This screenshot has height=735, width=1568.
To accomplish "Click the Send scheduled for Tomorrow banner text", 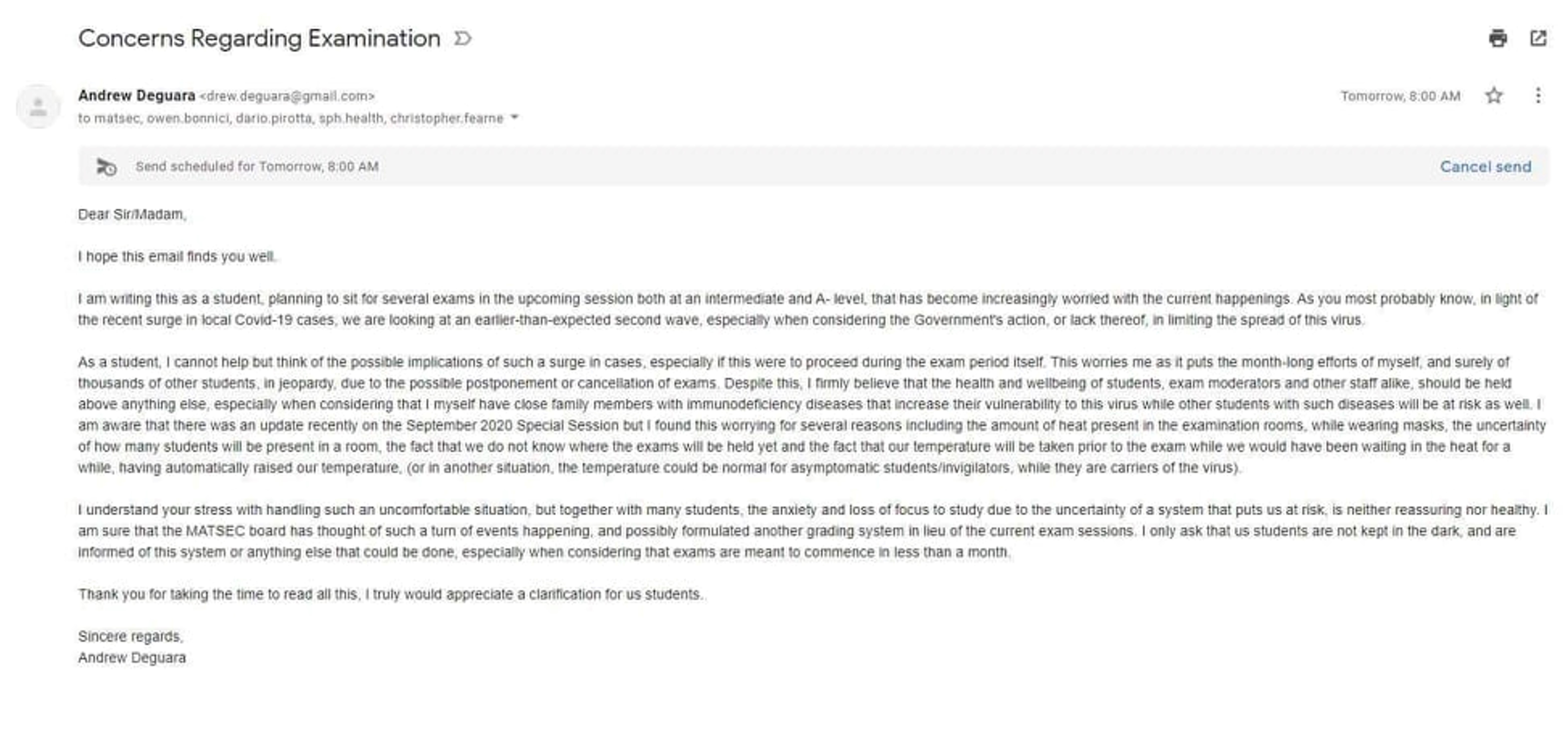I will [257, 167].
